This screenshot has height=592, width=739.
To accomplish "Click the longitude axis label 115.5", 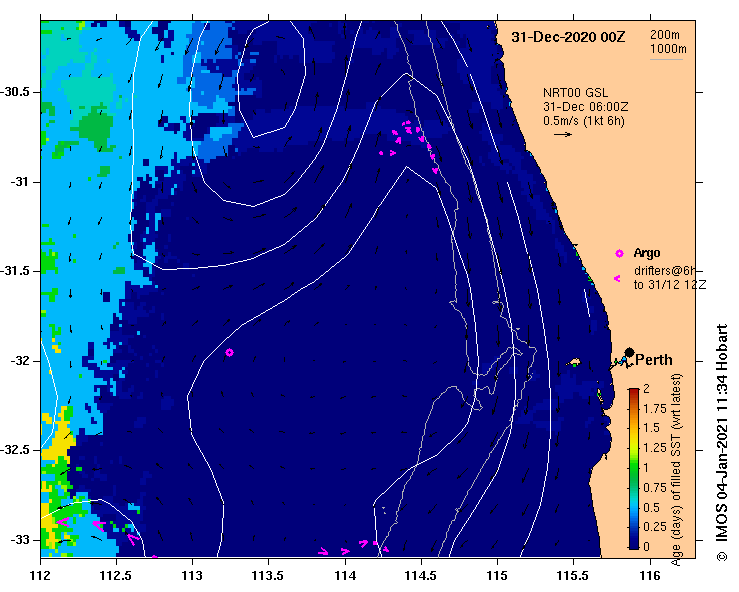I will coord(573,575).
